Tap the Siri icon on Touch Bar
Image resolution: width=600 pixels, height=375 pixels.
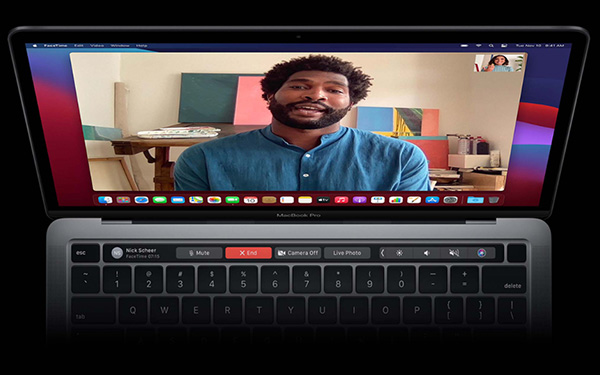point(481,253)
